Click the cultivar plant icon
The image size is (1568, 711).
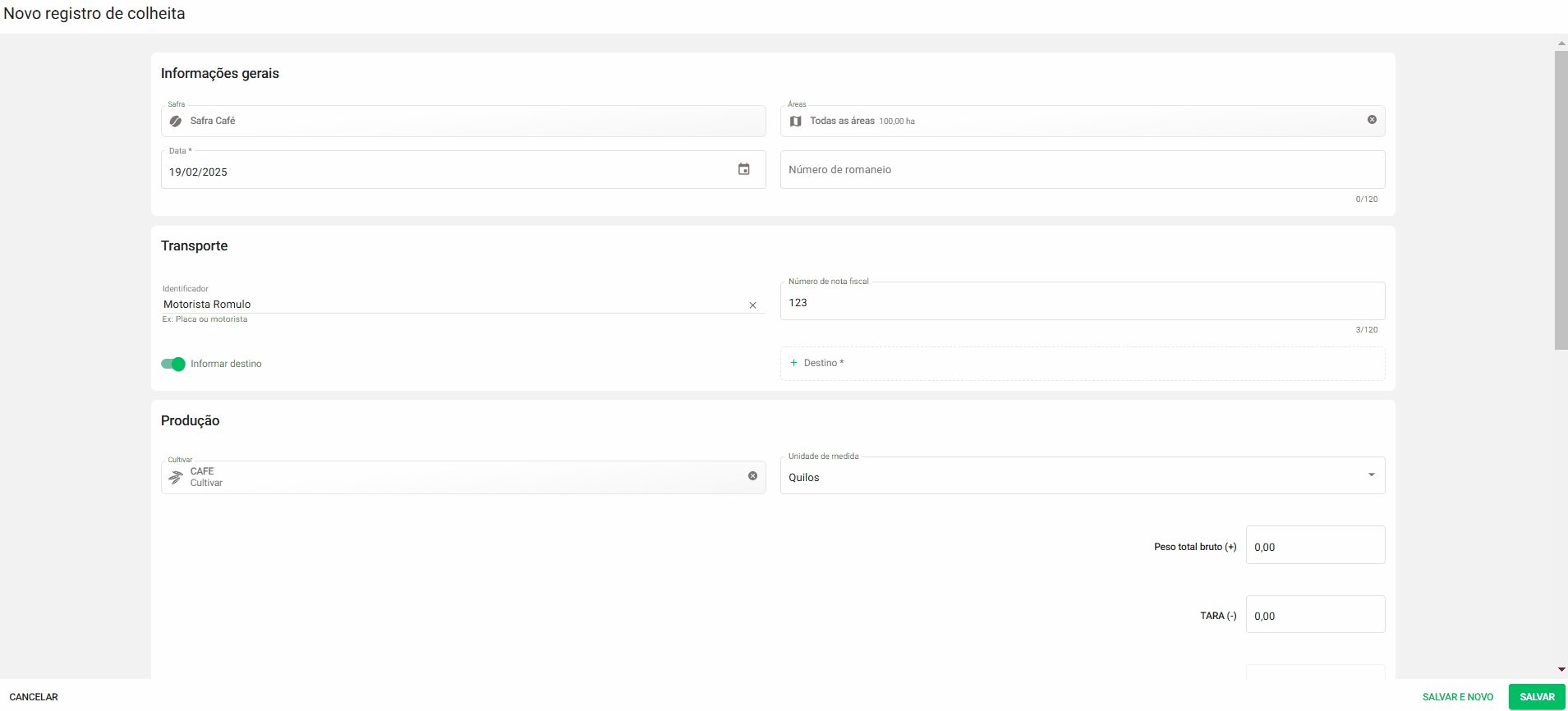(176, 478)
